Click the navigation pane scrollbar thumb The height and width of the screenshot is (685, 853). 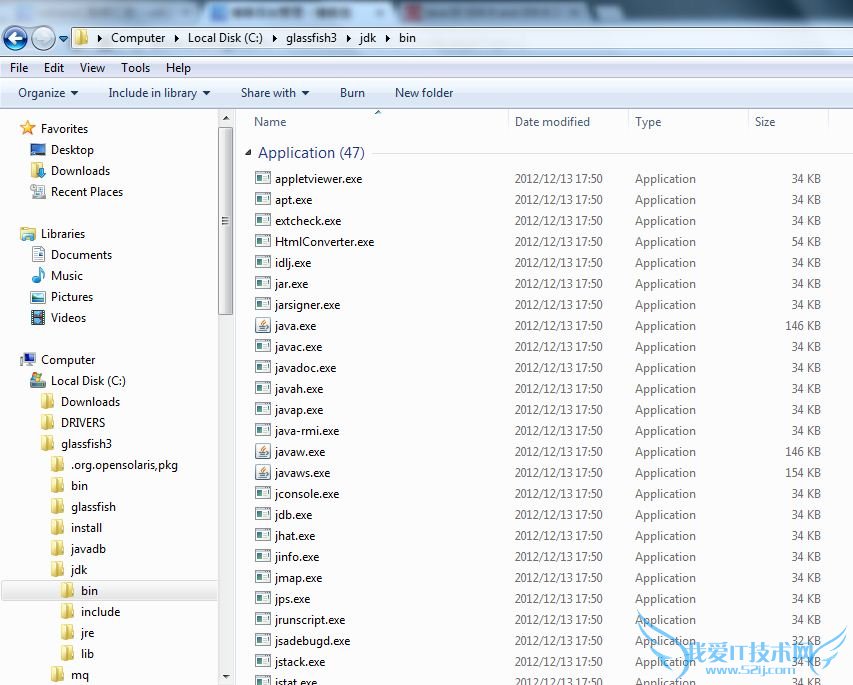click(226, 221)
